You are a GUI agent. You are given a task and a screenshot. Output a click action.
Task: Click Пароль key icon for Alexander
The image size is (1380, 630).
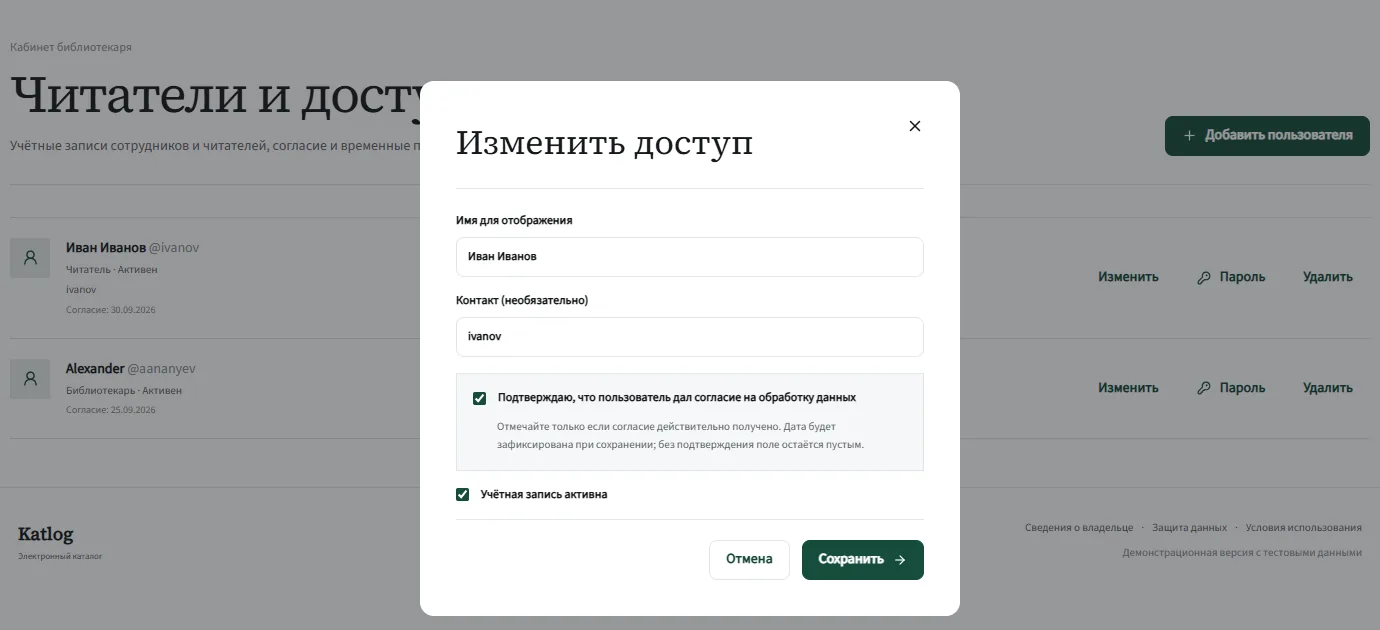pyautogui.click(x=1204, y=388)
